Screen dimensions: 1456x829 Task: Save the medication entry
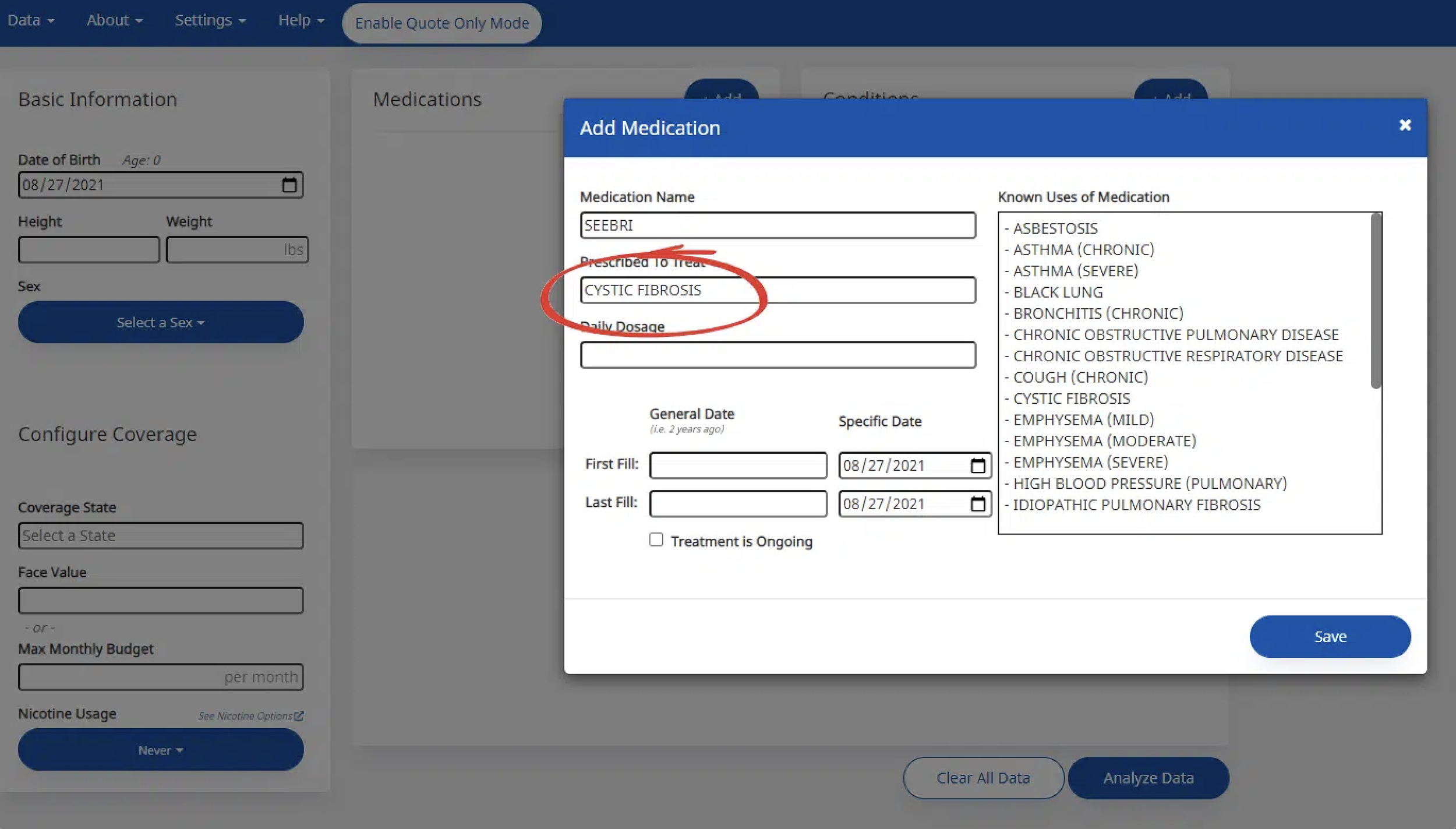(x=1330, y=637)
